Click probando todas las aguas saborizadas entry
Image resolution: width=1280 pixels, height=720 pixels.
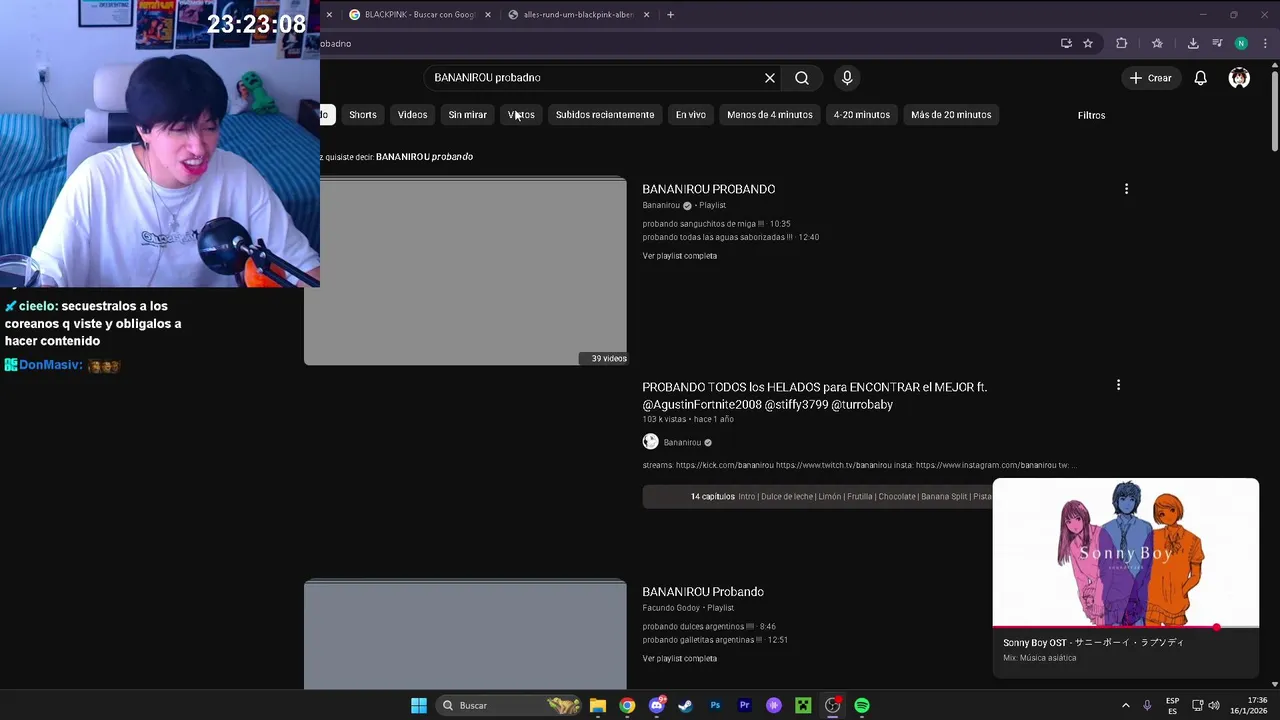coord(730,238)
